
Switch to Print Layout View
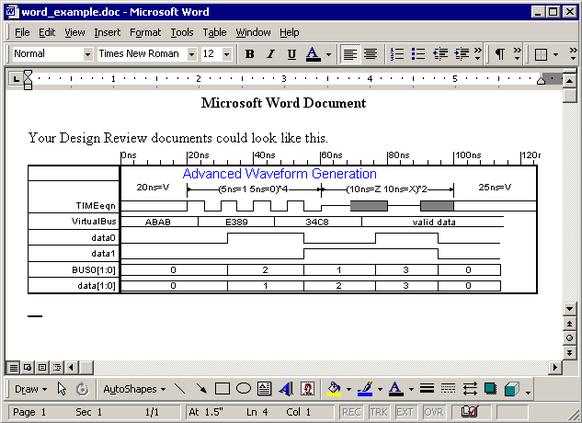coord(42,368)
